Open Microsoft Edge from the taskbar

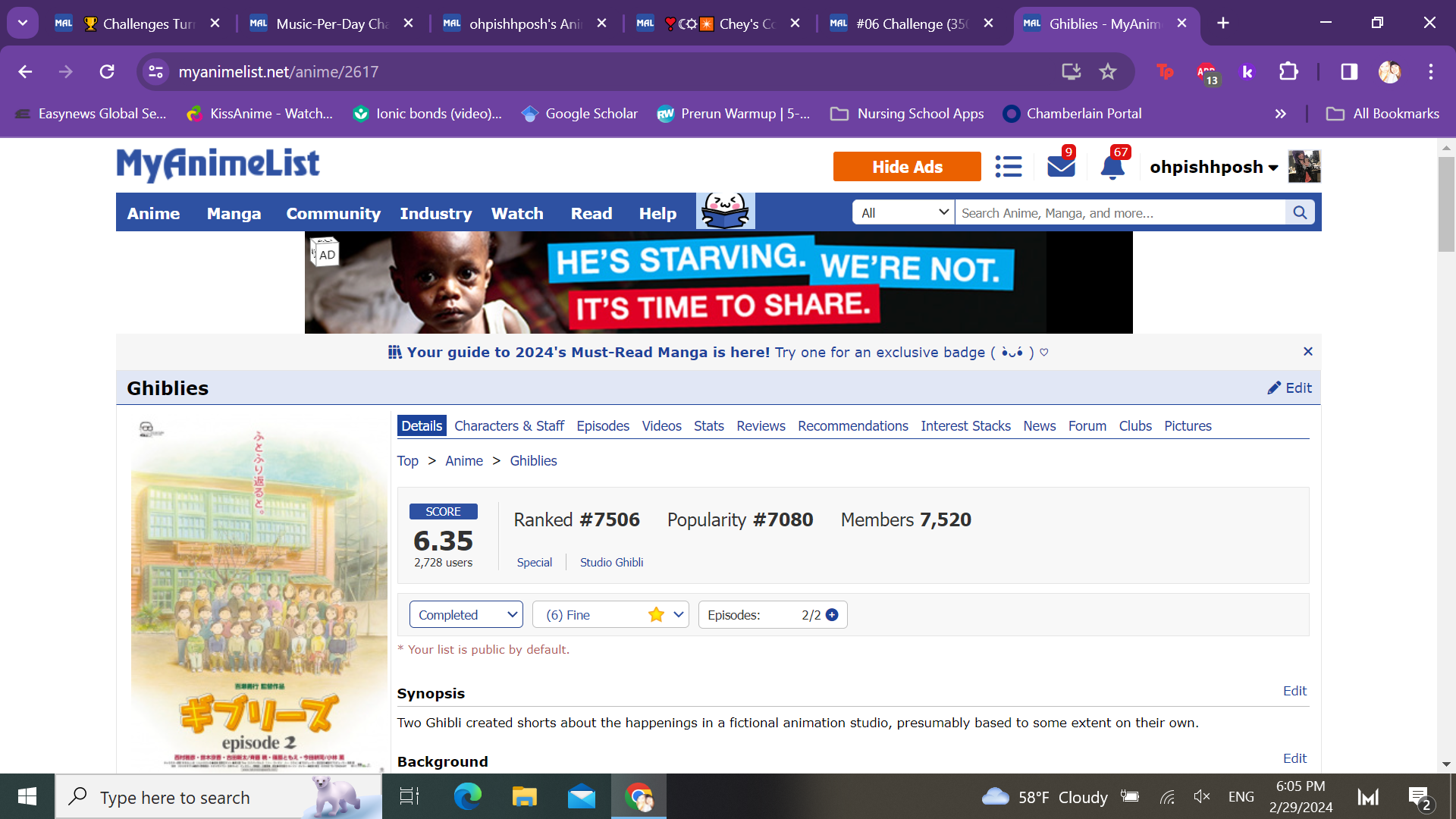(467, 796)
